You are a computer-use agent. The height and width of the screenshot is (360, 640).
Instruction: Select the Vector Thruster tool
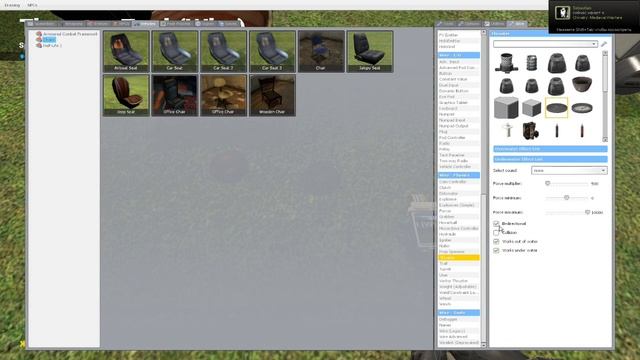click(458, 281)
